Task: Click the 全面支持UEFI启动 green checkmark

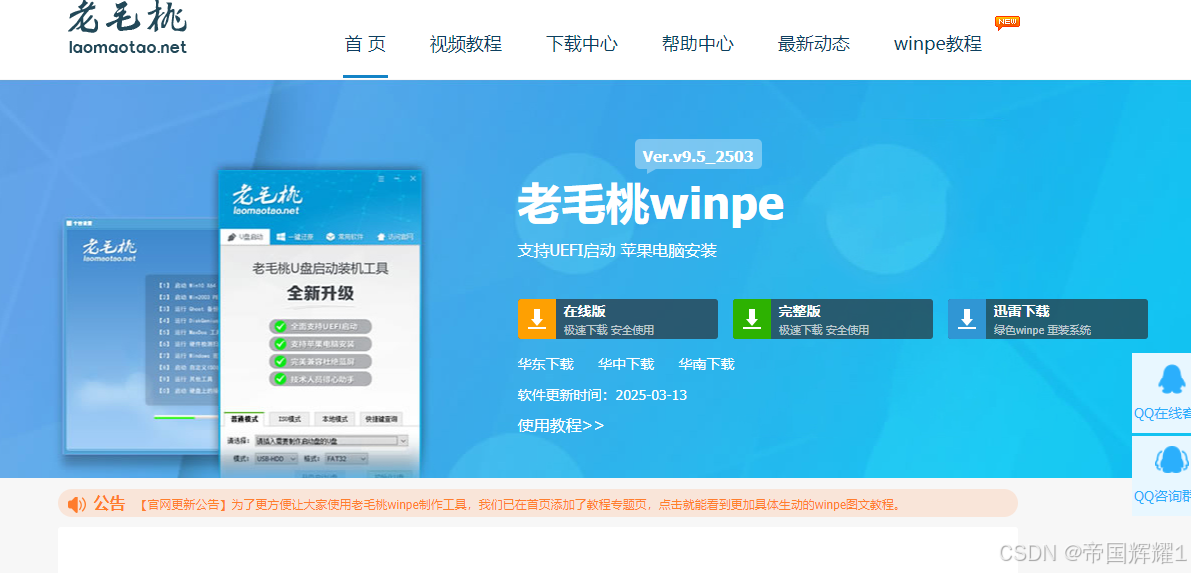Action: [x=280, y=327]
